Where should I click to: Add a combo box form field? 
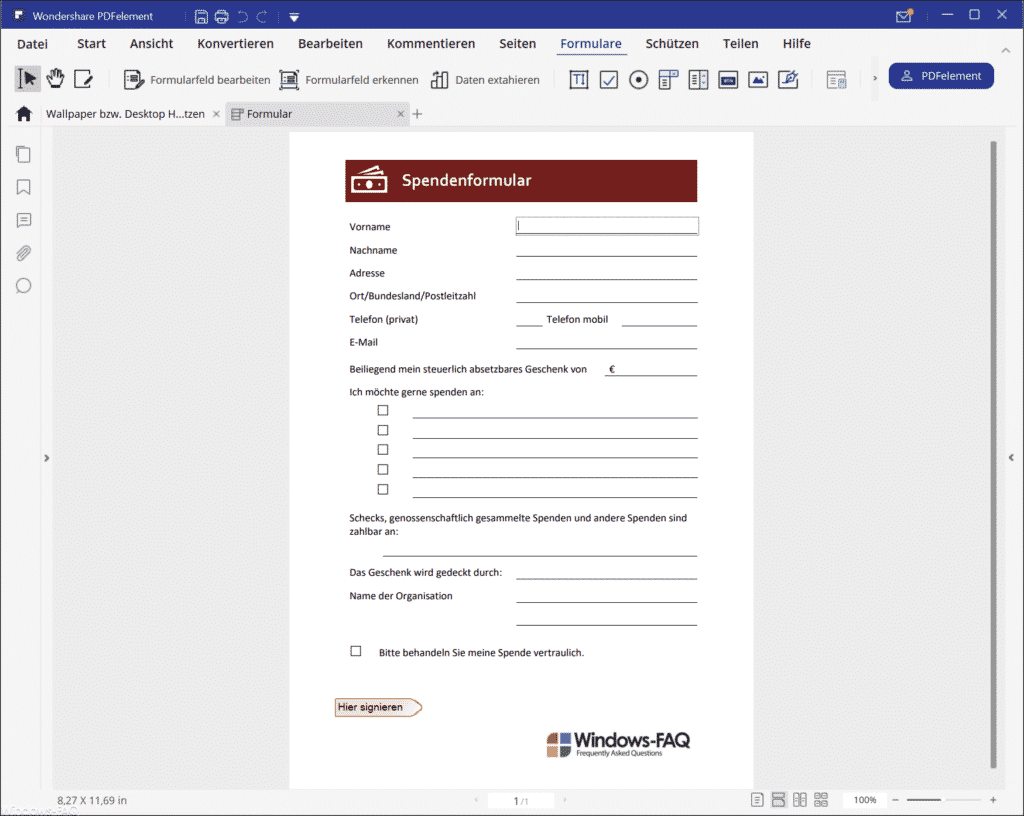point(668,80)
